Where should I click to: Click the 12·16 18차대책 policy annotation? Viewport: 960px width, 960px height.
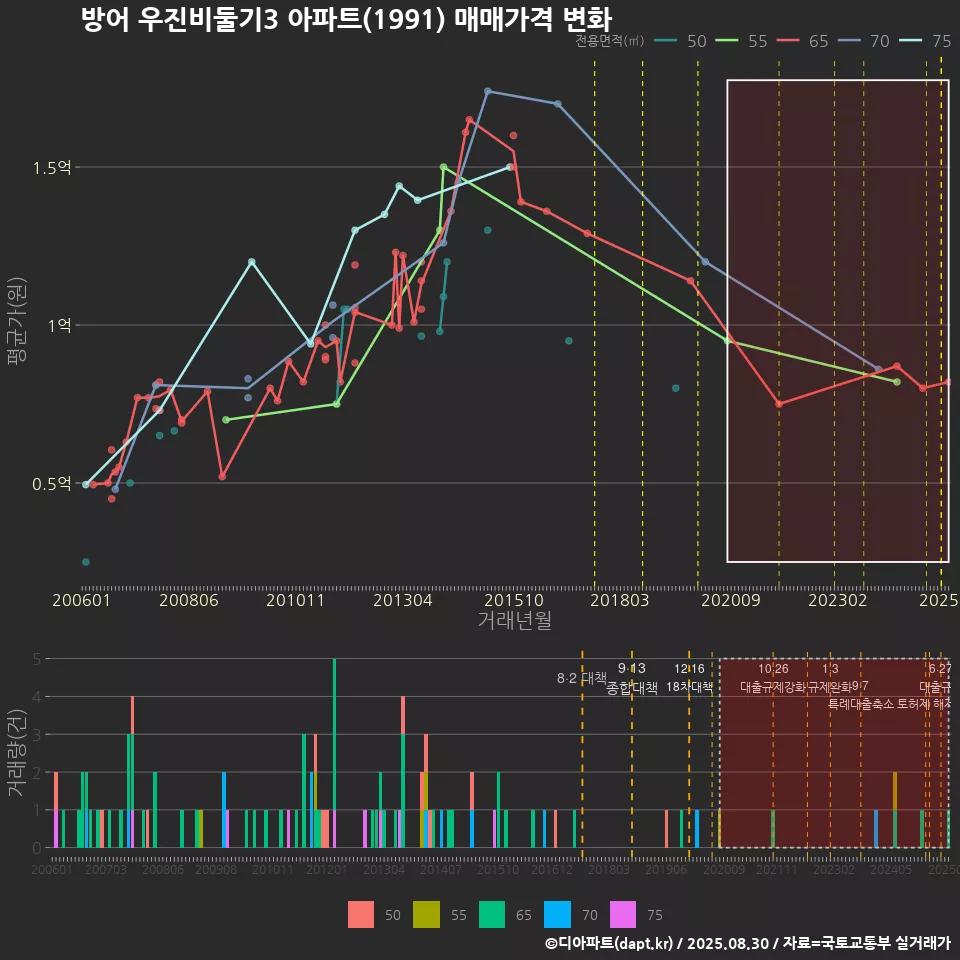point(689,678)
